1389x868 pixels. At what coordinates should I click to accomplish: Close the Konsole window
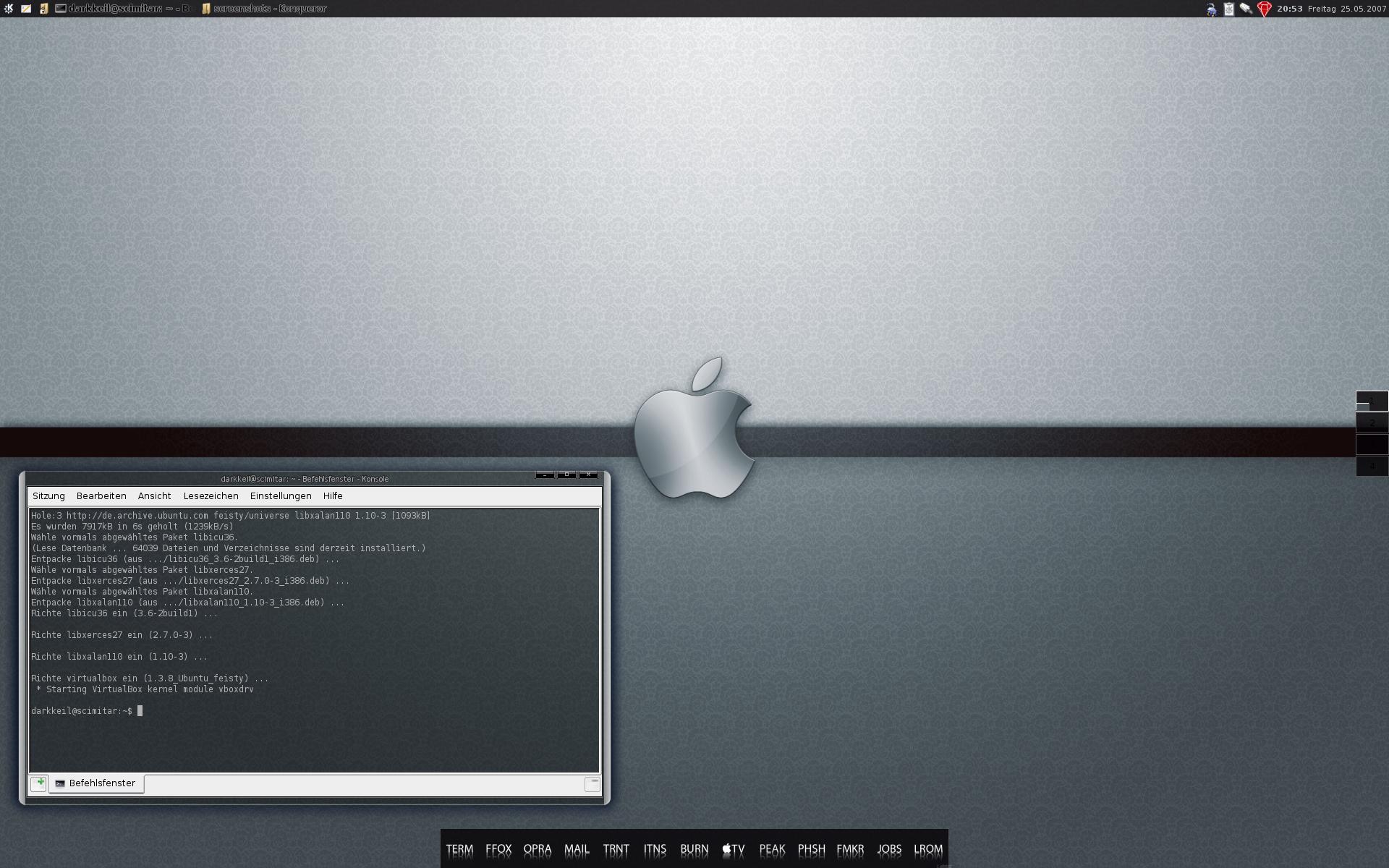588,475
